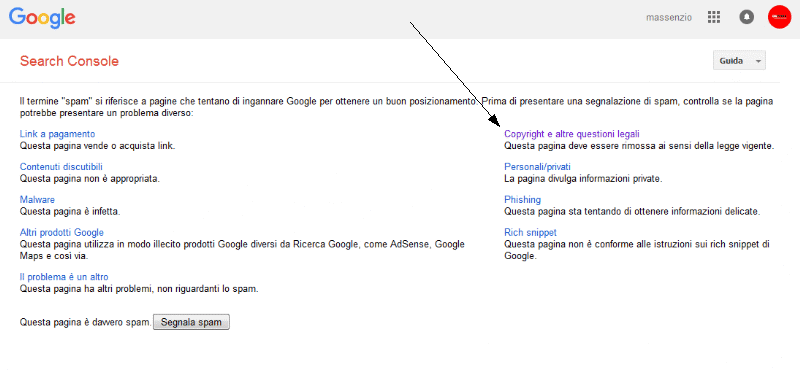The image size is (800, 372).
Task: Open Copyright e altre questioni legali link
Action: (571, 134)
